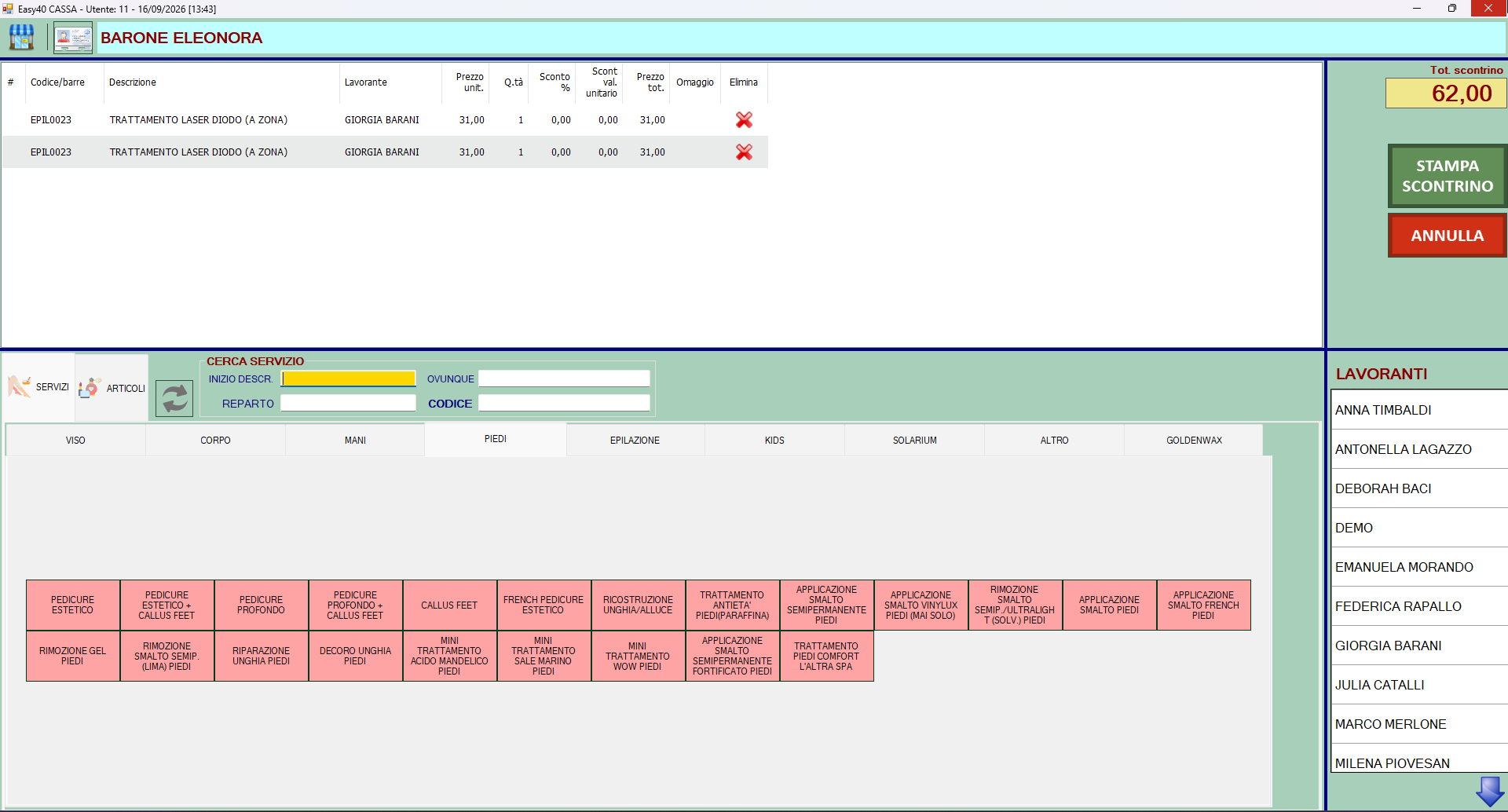The image size is (1508, 812).
Task: Select worker GIORGIA BARANI in Lavoranti list
Action: point(1418,646)
